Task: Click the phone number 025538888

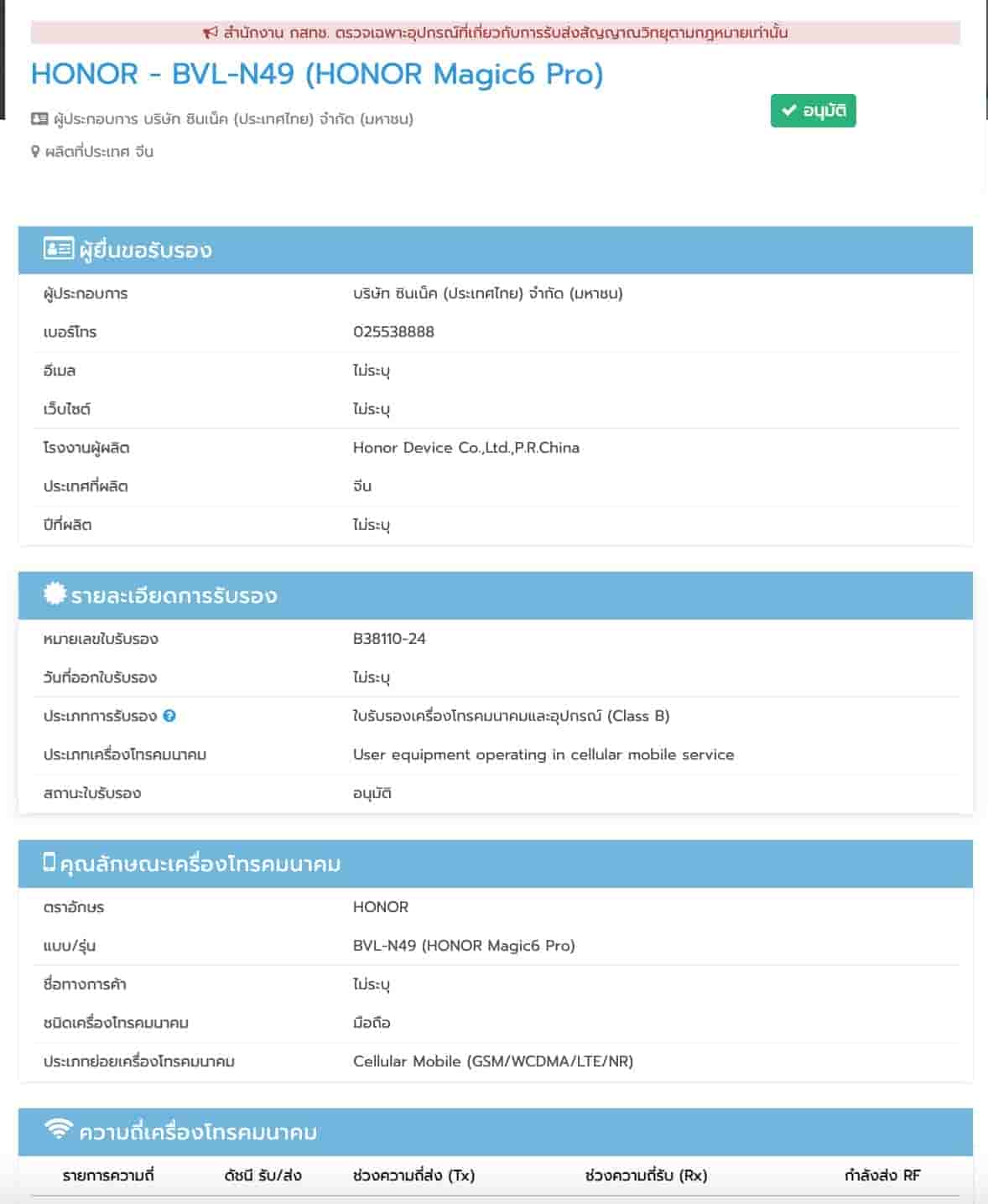Action: (x=393, y=332)
